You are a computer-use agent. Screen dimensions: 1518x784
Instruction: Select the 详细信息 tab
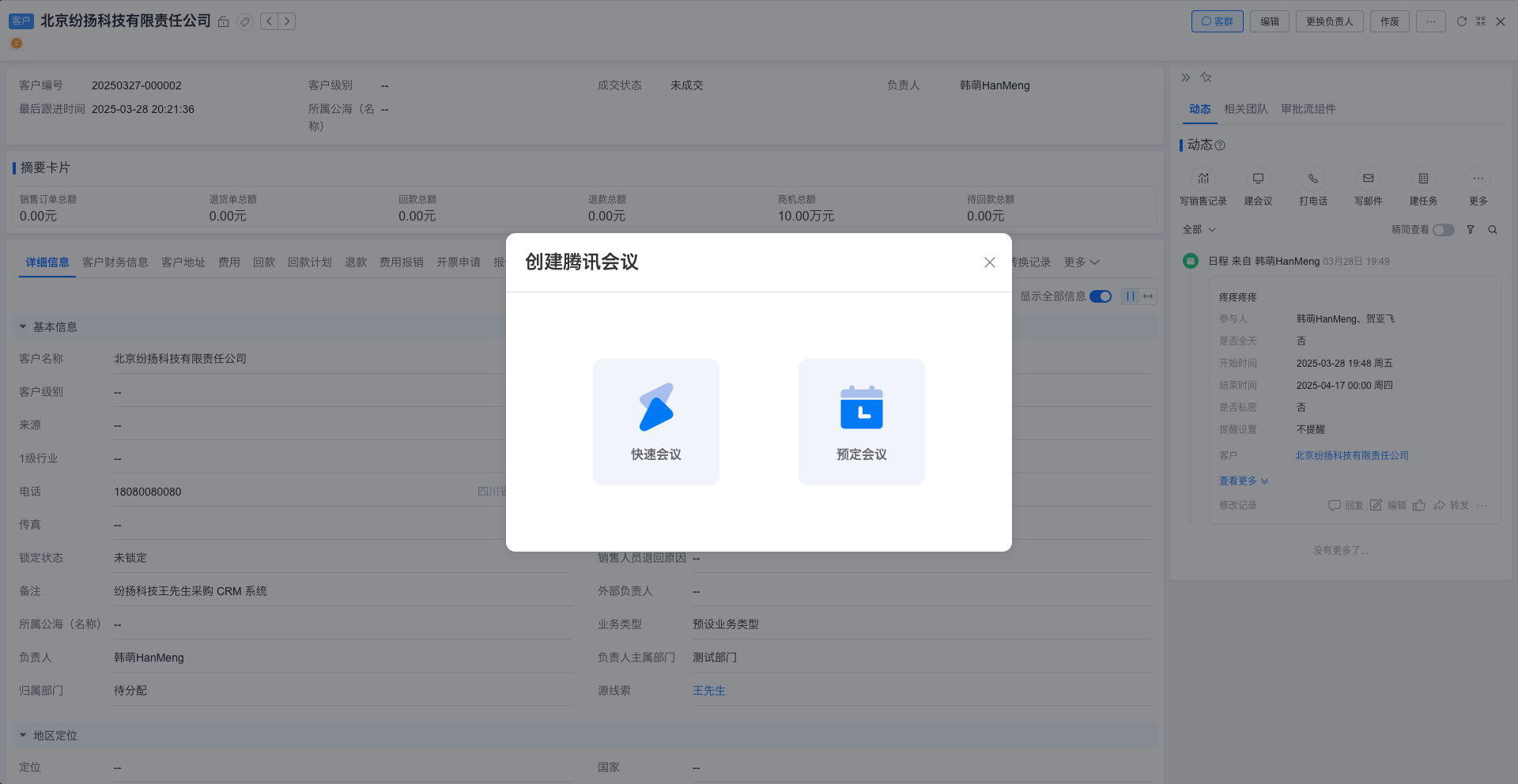[x=47, y=262]
